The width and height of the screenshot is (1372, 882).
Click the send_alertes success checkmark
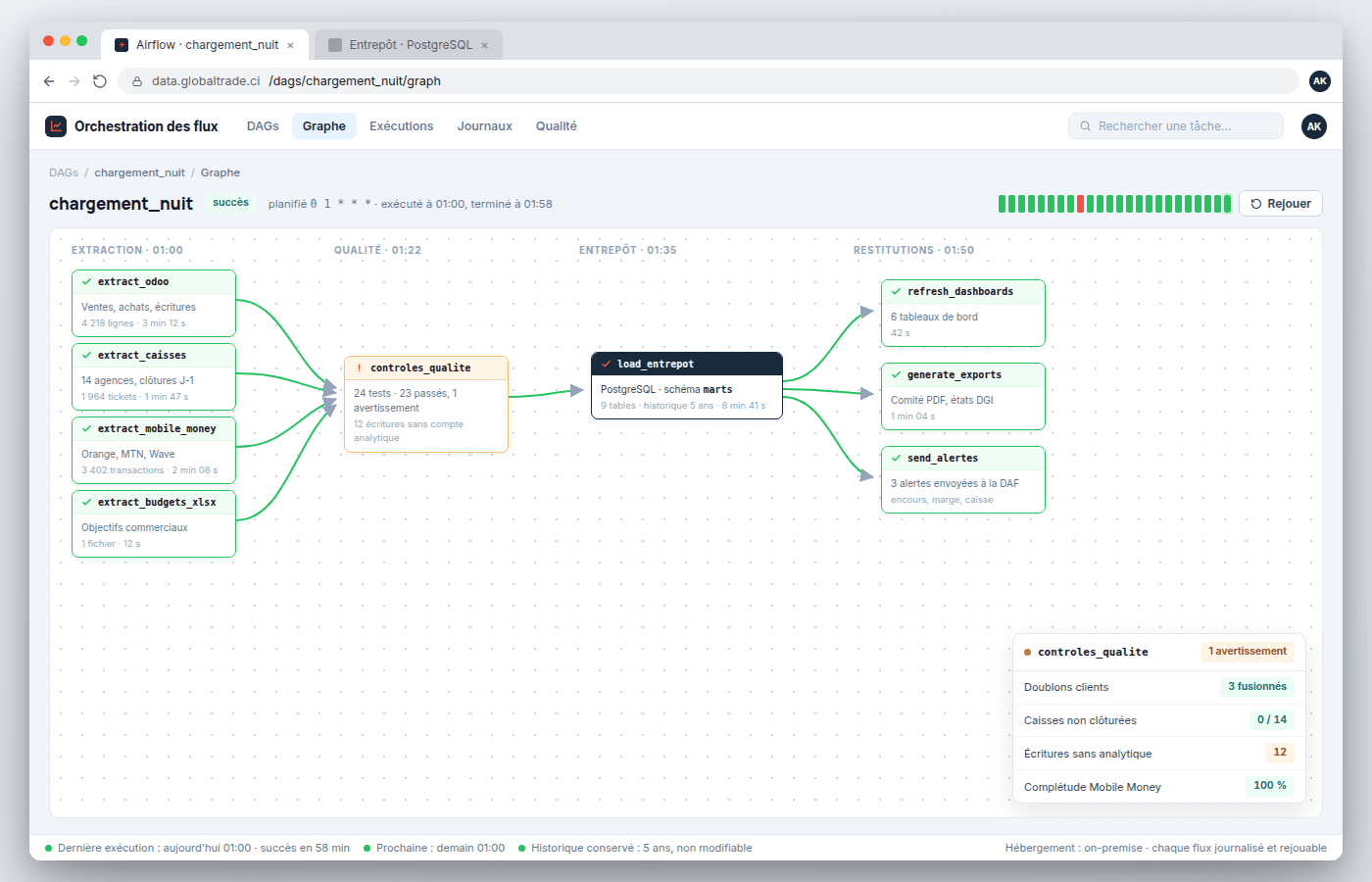(x=896, y=459)
